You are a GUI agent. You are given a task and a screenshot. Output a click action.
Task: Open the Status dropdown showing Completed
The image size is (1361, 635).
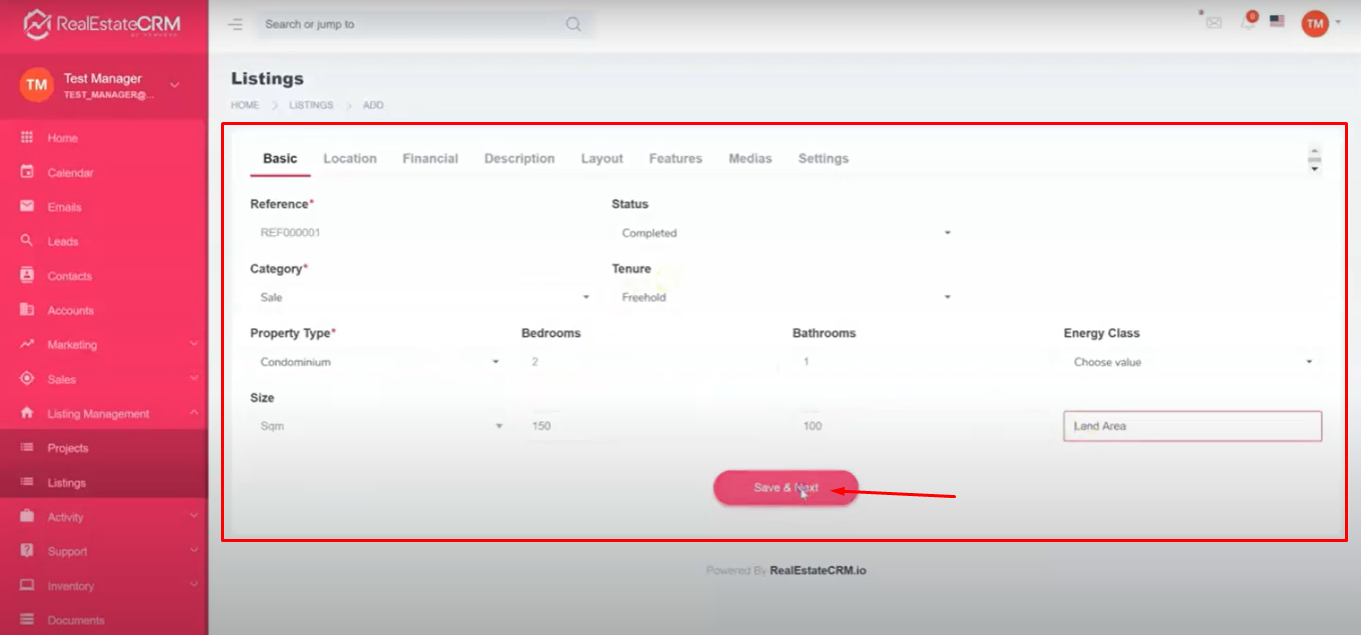pyautogui.click(x=782, y=233)
